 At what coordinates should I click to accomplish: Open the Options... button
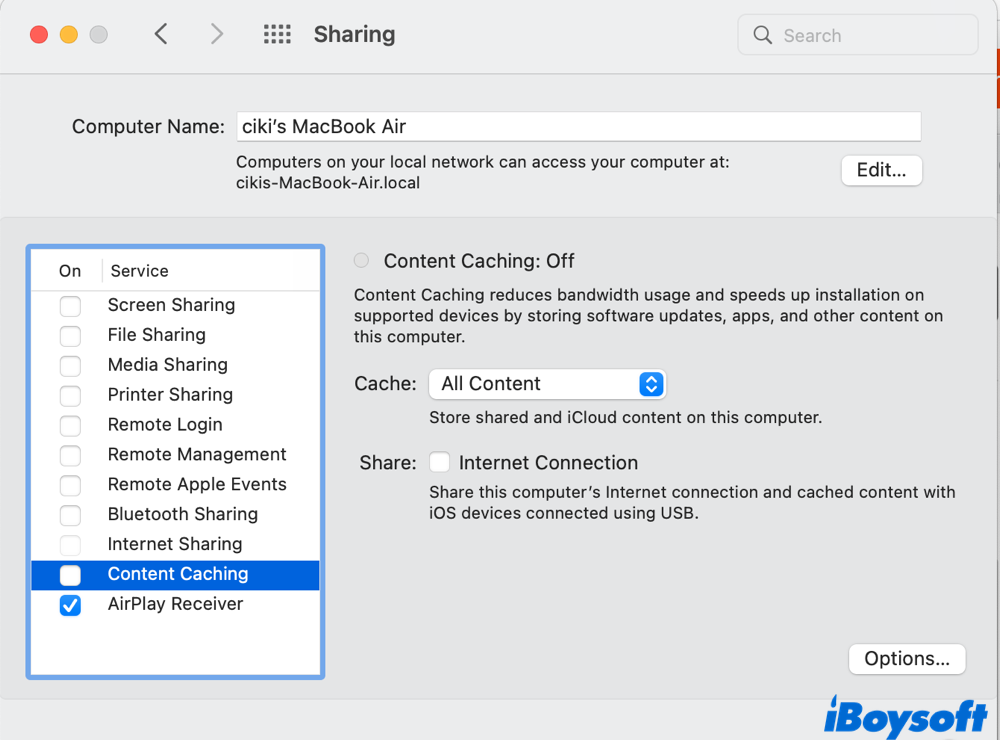click(x=907, y=659)
